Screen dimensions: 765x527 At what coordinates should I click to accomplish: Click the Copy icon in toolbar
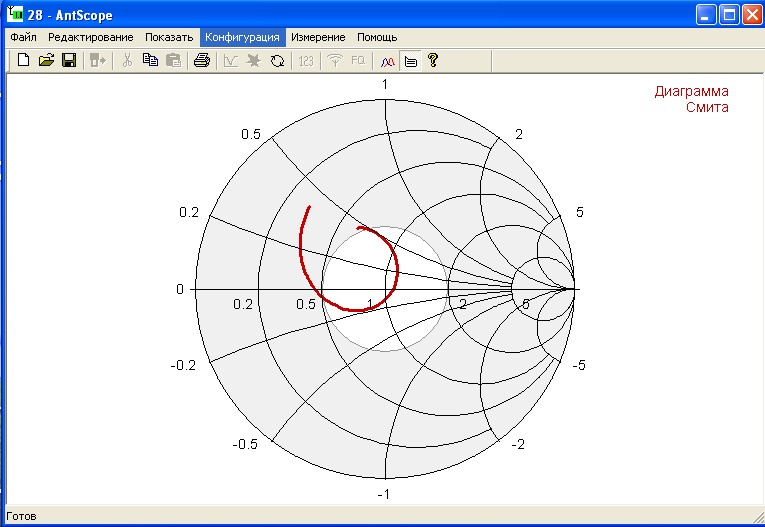(x=150, y=61)
